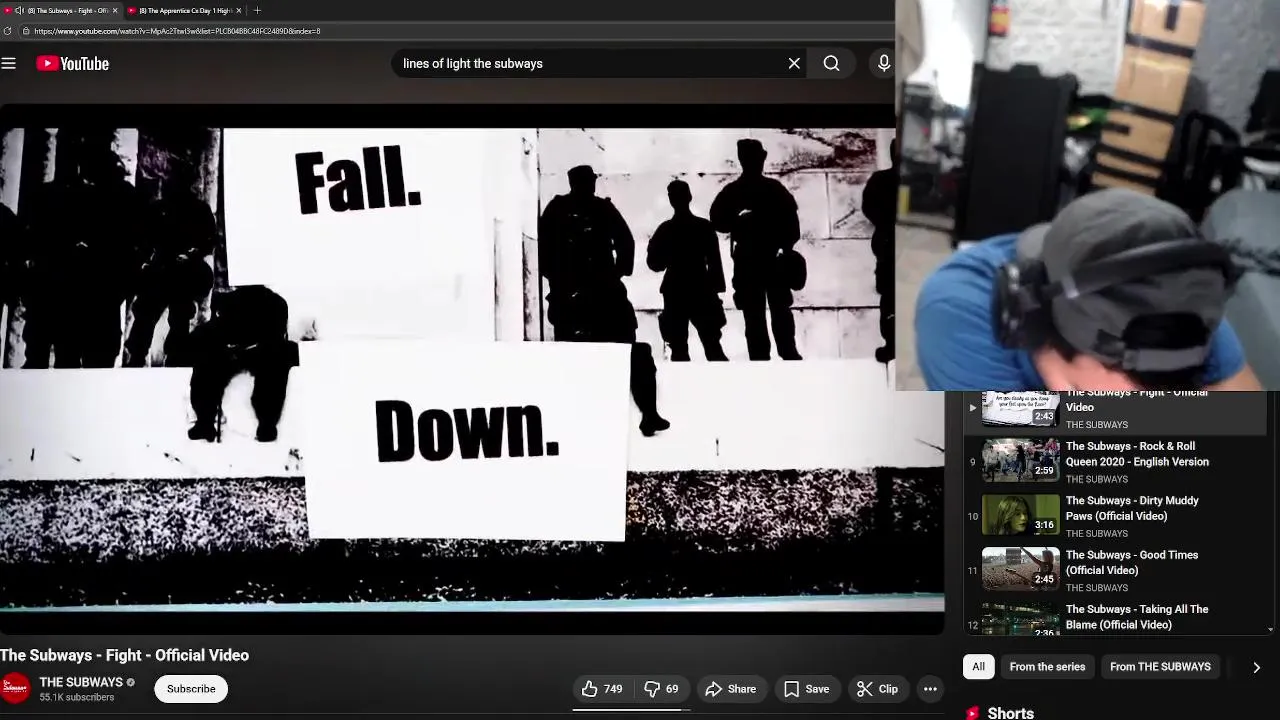The image size is (1280, 720).
Task: Open the Shorts section icon
Action: click(973, 713)
